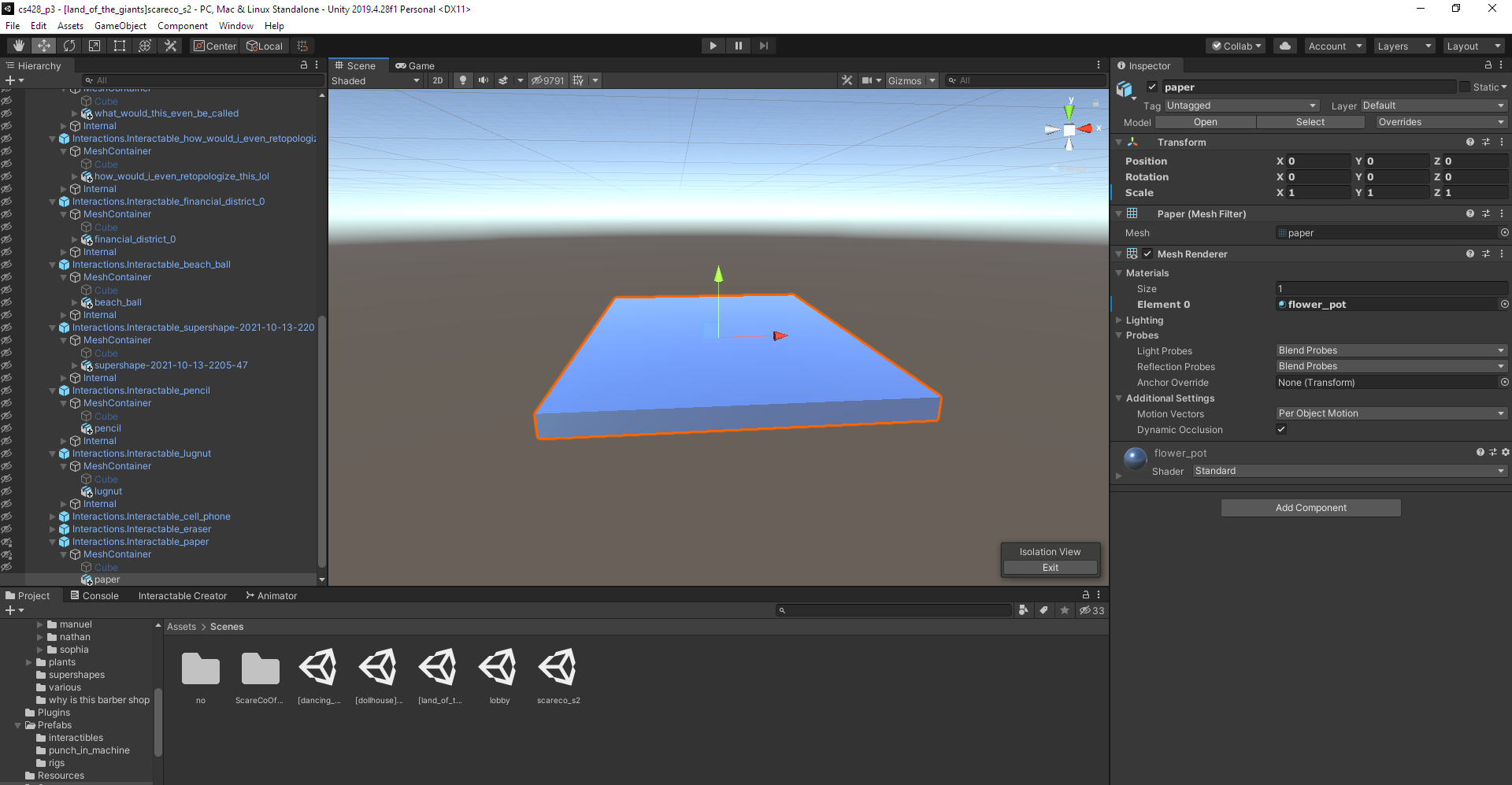Viewport: 1512px width, 785px height.
Task: Toggle Center pivot mode
Action: pyautogui.click(x=215, y=46)
